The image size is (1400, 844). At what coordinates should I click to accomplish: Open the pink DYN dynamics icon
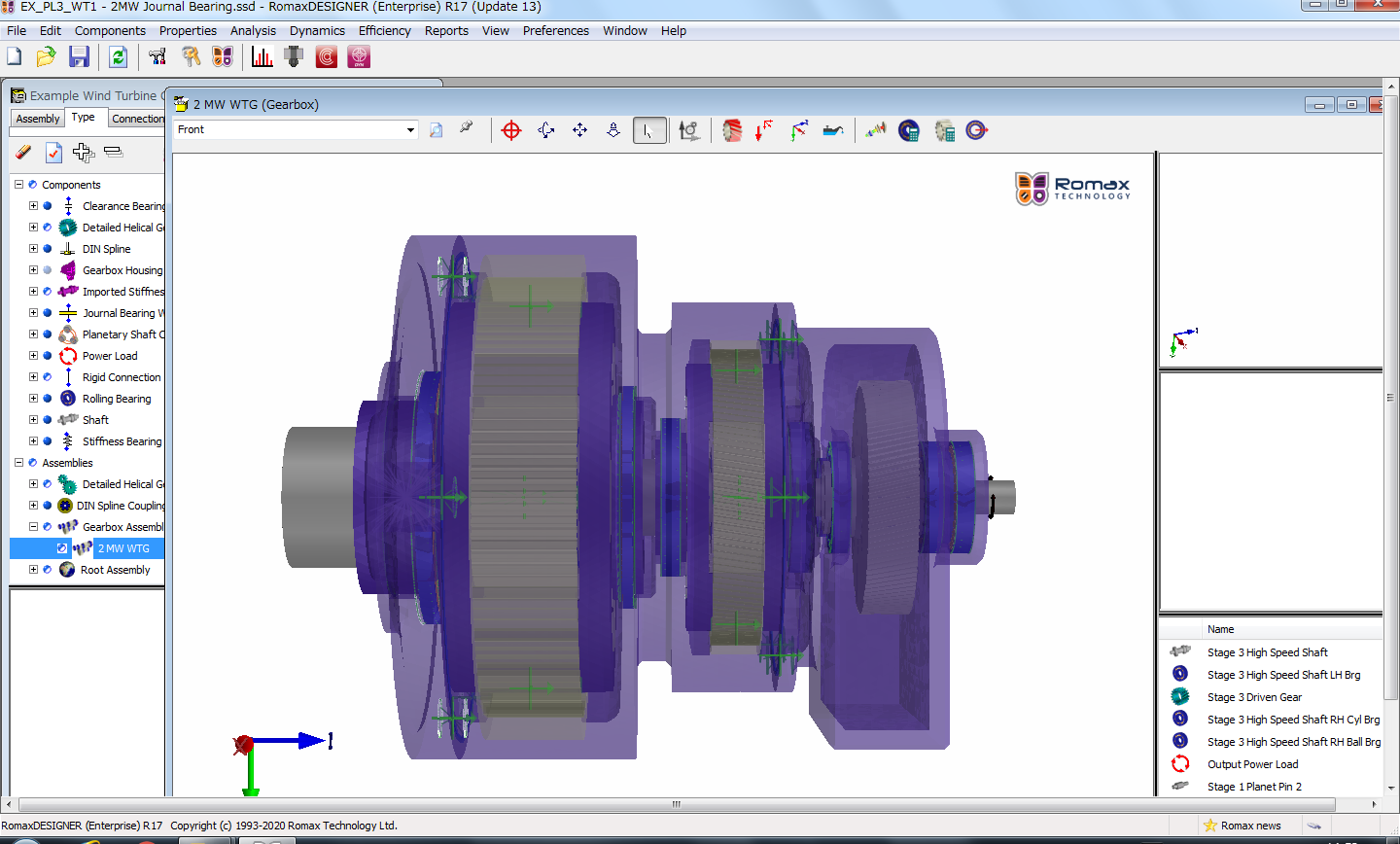pos(359,57)
